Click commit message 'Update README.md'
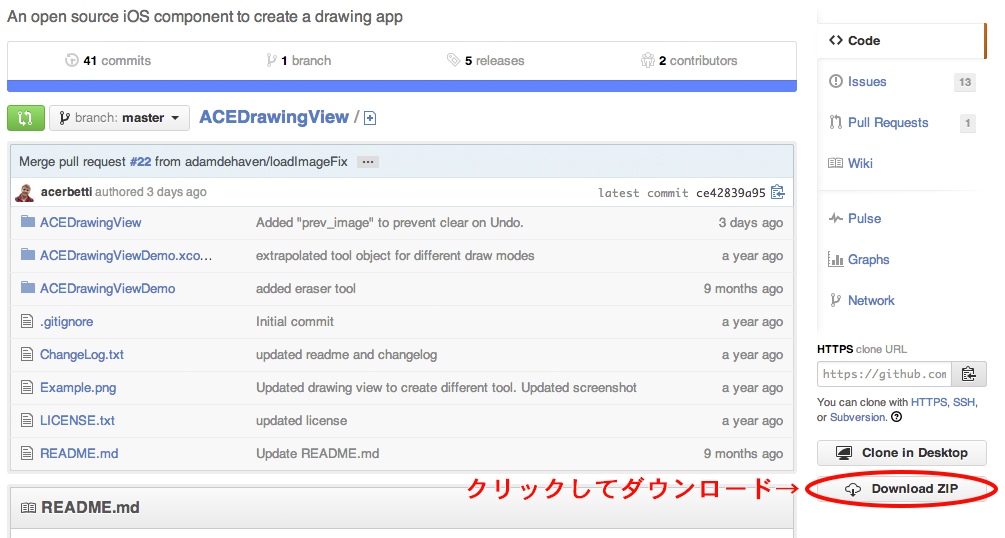The width and height of the screenshot is (1005, 538). pyautogui.click(x=317, y=453)
